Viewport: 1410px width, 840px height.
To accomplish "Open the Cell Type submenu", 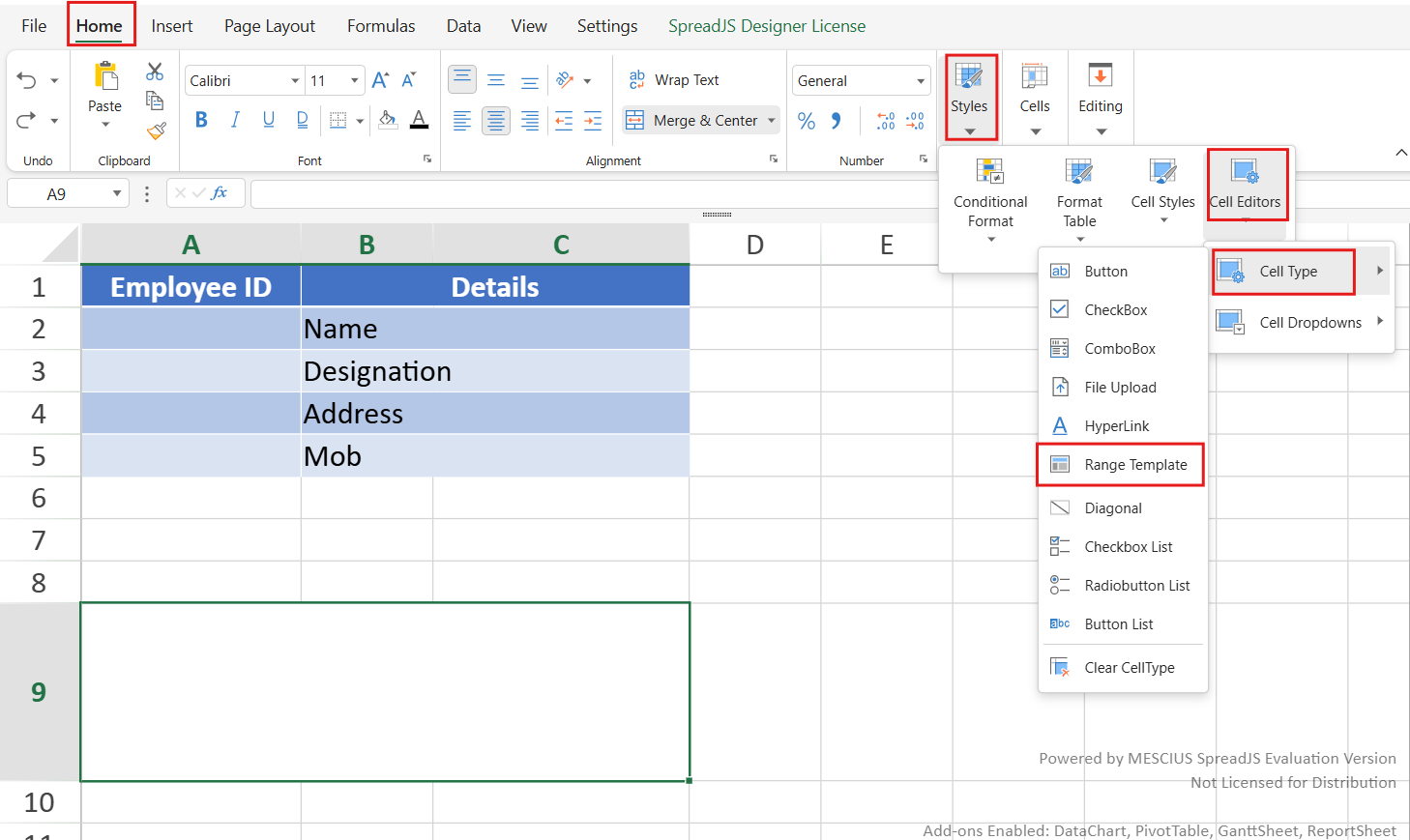I will (x=1302, y=272).
